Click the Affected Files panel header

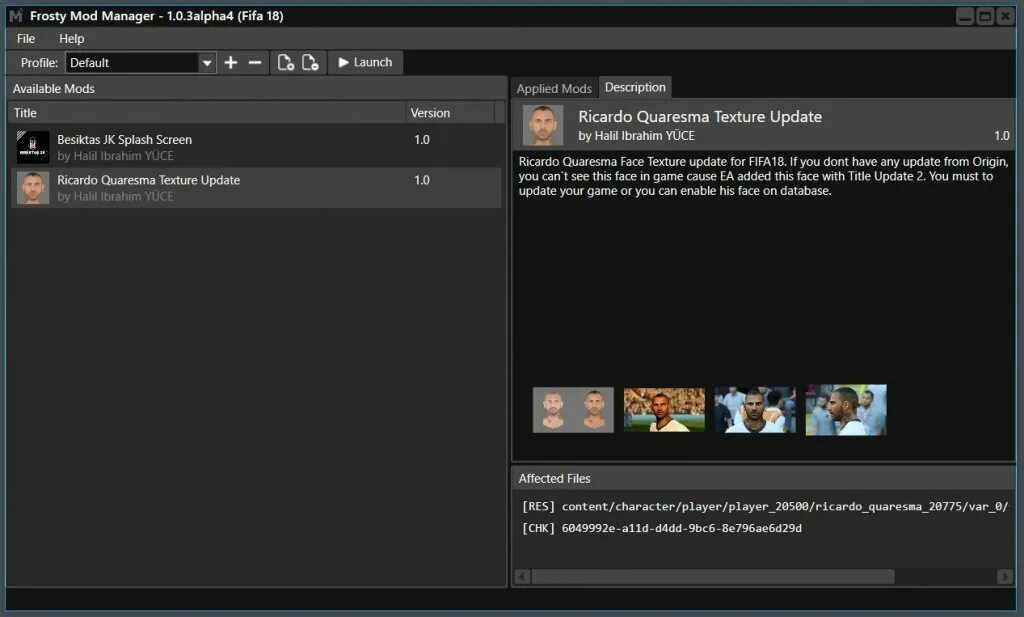(x=763, y=479)
